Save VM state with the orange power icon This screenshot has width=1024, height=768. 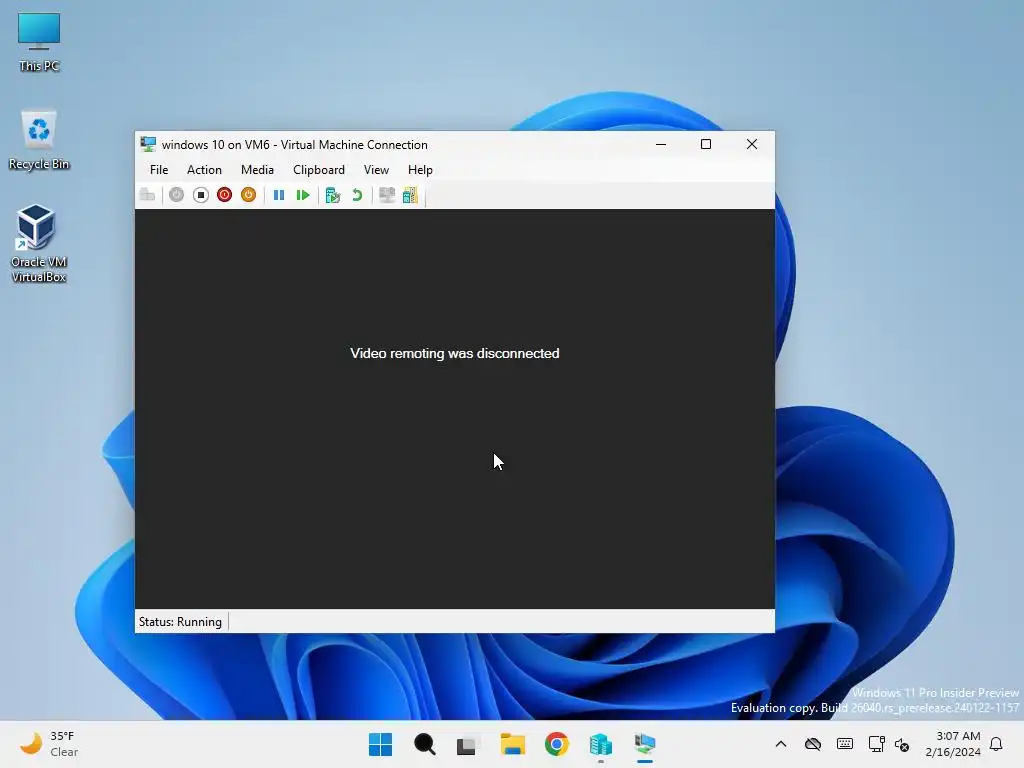click(248, 195)
